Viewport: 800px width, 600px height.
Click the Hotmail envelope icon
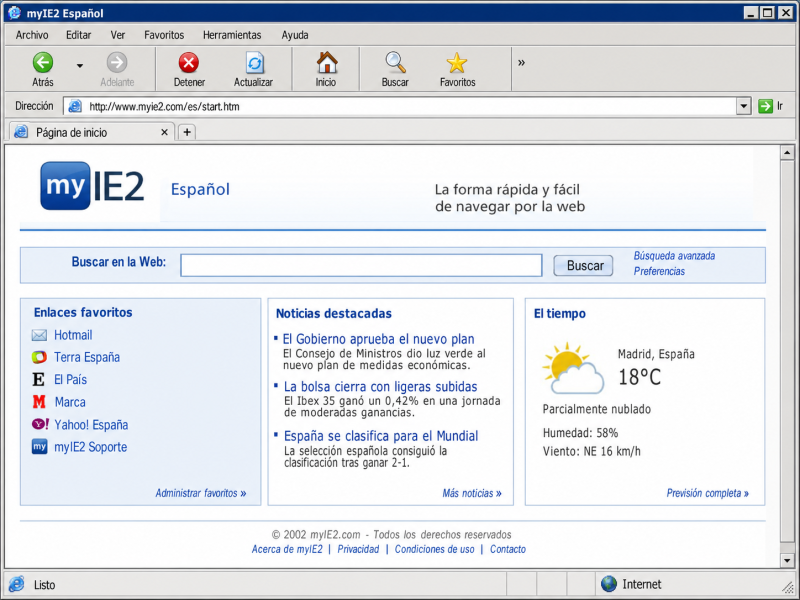[39, 335]
